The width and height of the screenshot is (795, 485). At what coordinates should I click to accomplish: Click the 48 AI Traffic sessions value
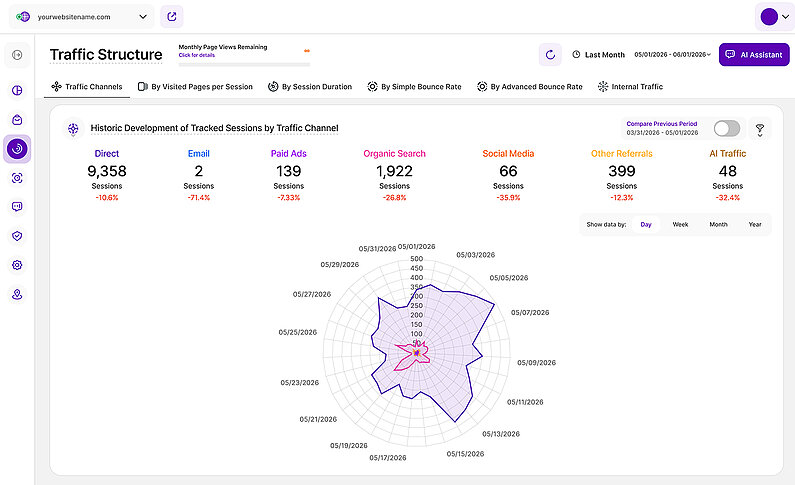click(728, 171)
